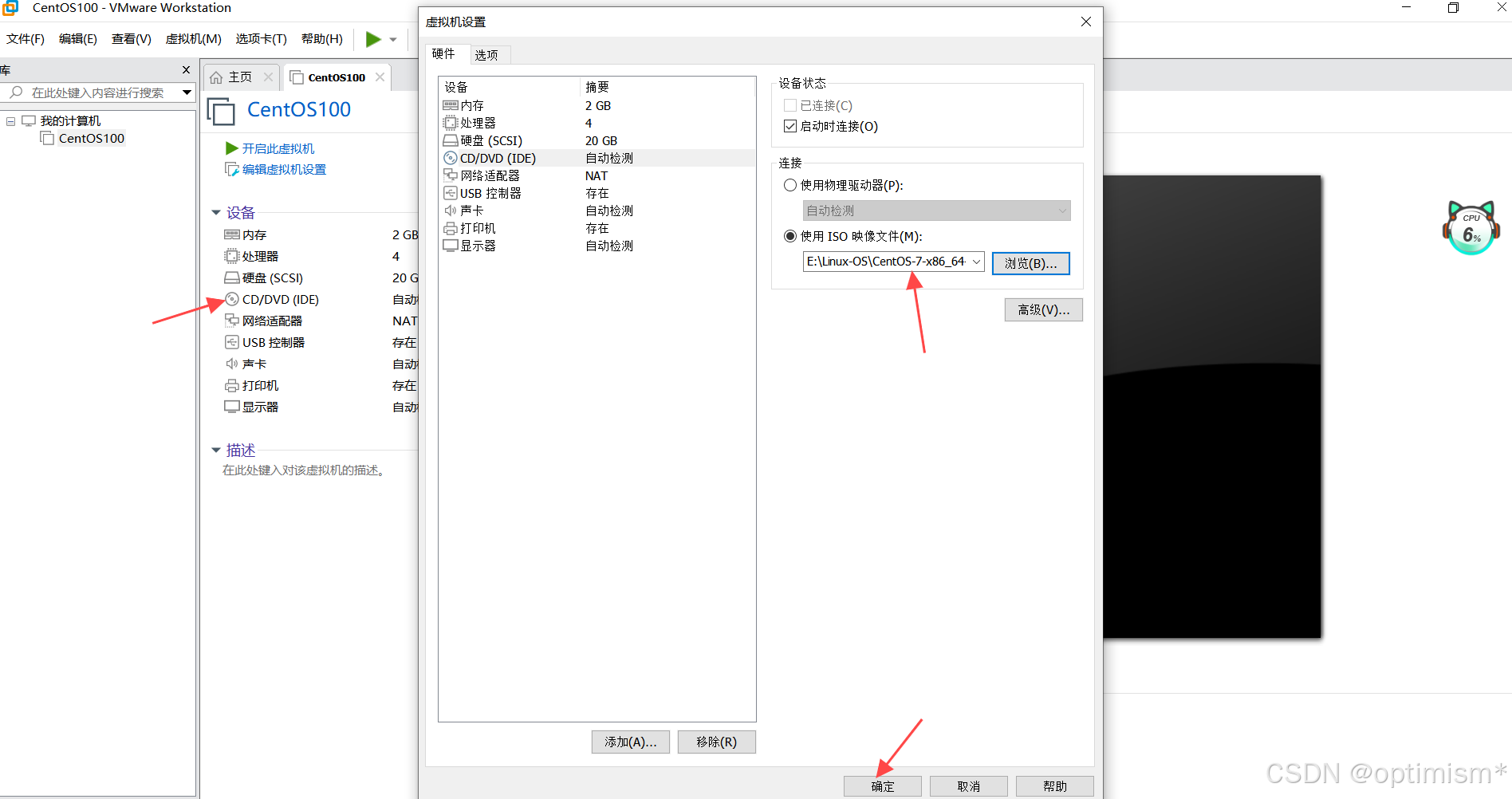Open the ISO image path dropdown
1512x799 pixels.
976,262
